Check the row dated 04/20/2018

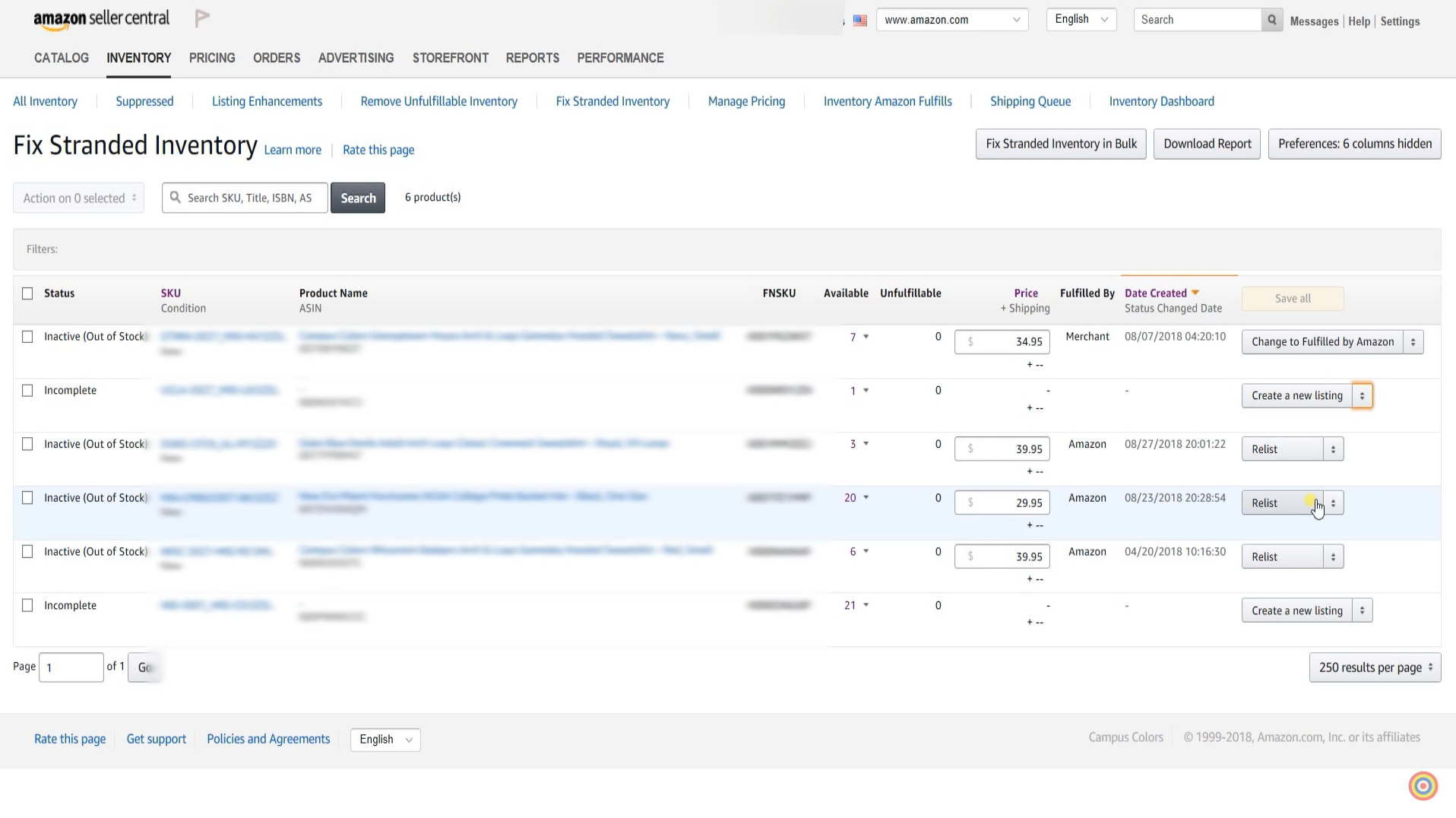tap(27, 552)
